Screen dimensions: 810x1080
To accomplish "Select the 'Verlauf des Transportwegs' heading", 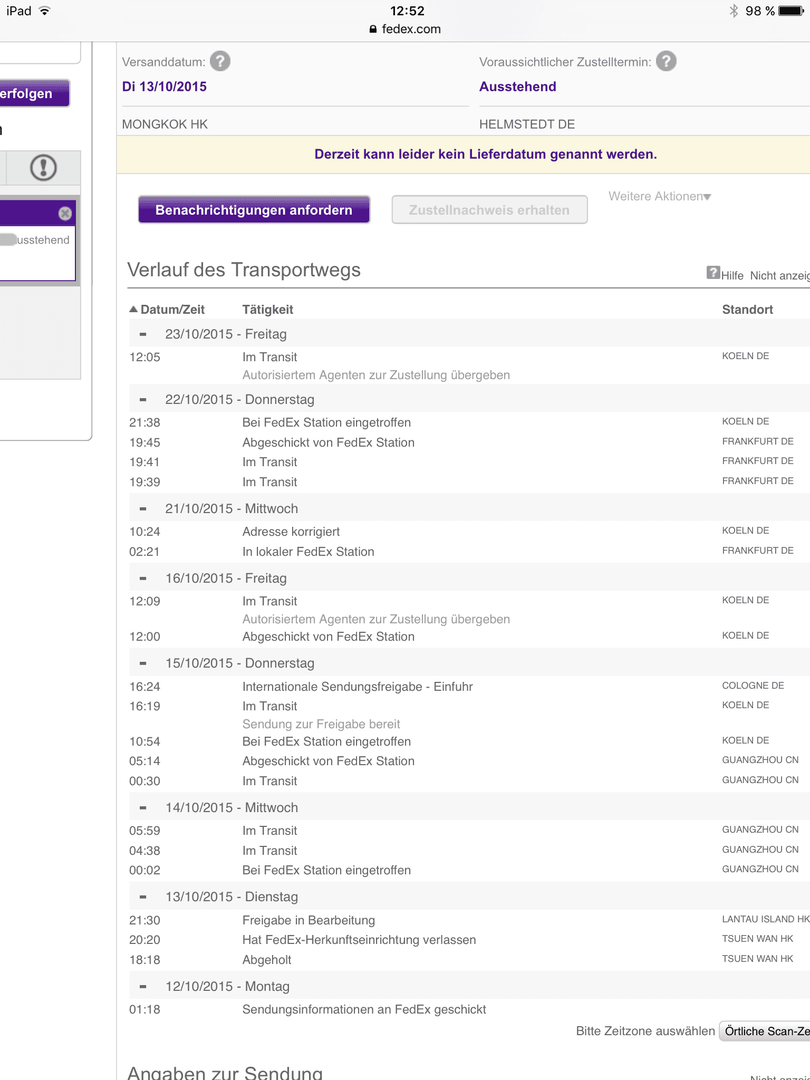I will click(244, 269).
